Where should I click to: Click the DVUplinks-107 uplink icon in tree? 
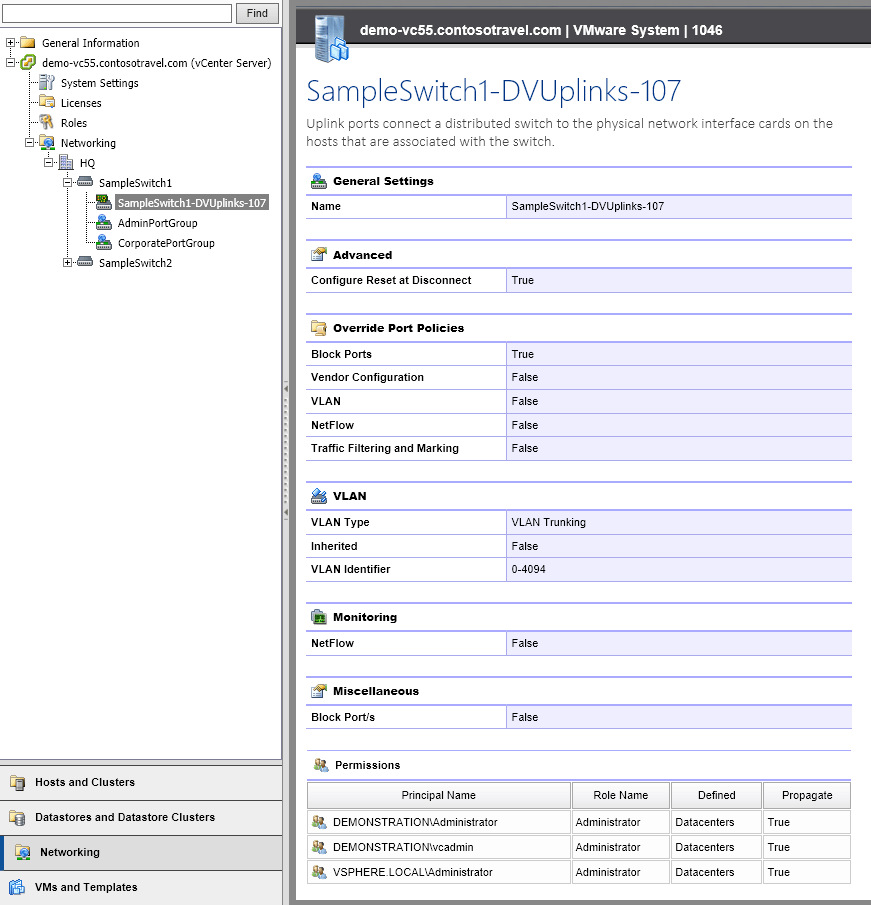point(104,202)
